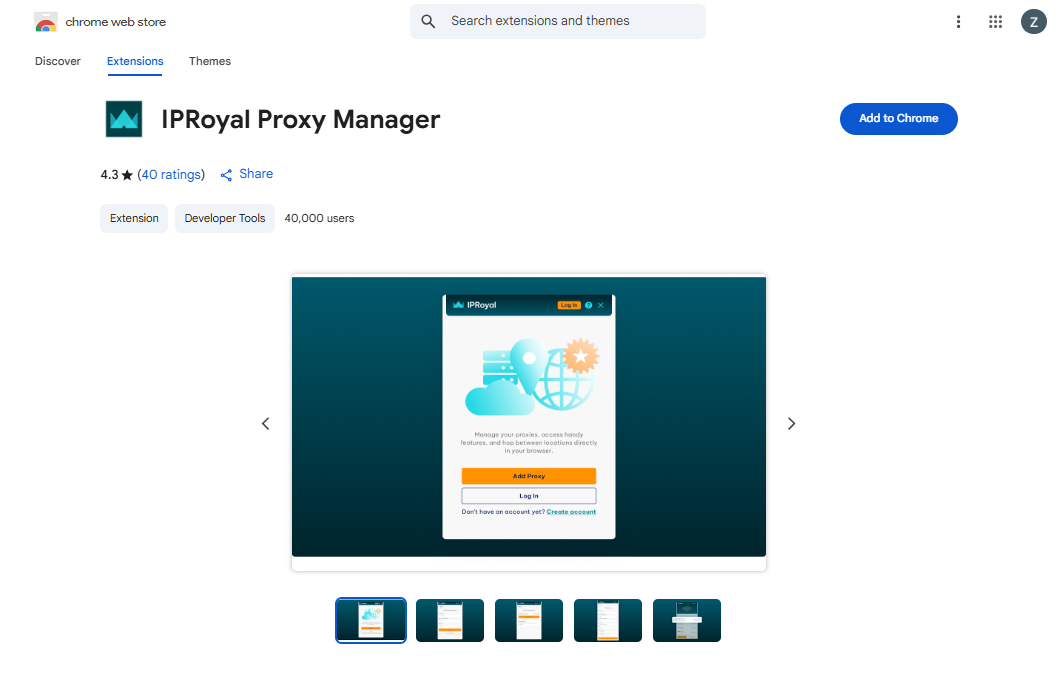Open the Themes tab
This screenshot has height=676, width=1060.
pos(210,61)
